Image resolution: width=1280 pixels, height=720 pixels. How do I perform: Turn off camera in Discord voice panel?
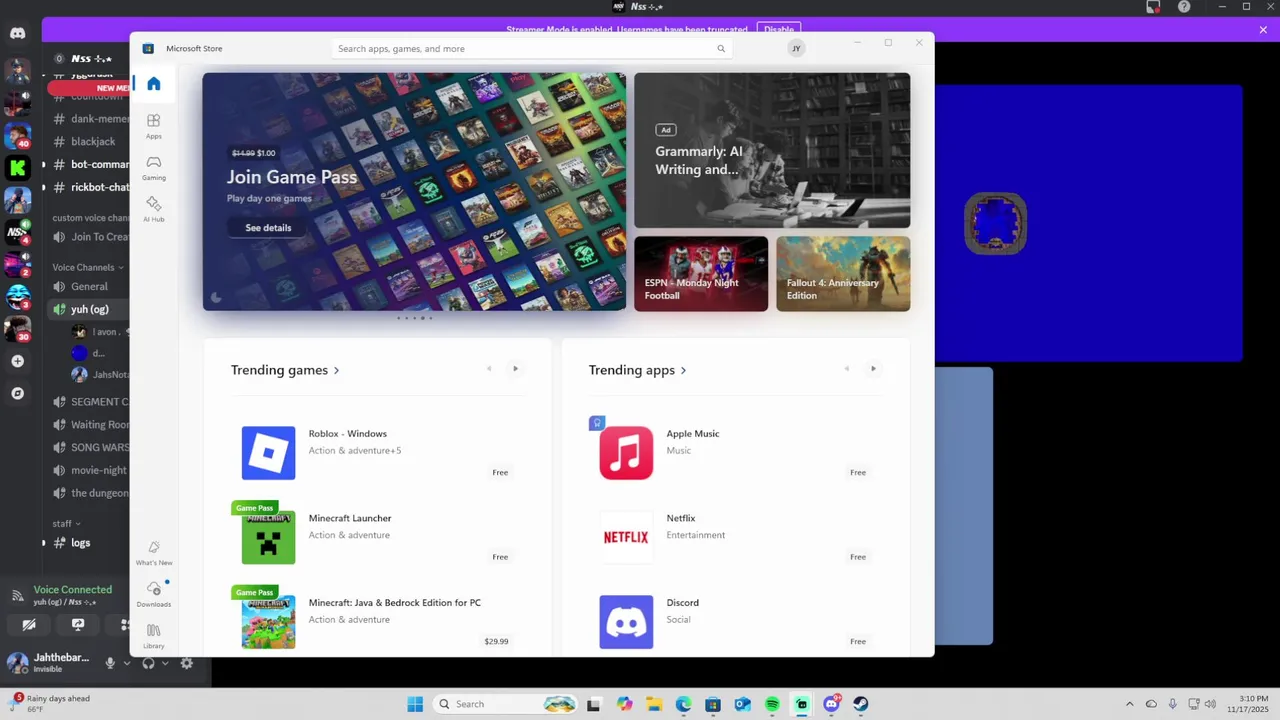29,625
